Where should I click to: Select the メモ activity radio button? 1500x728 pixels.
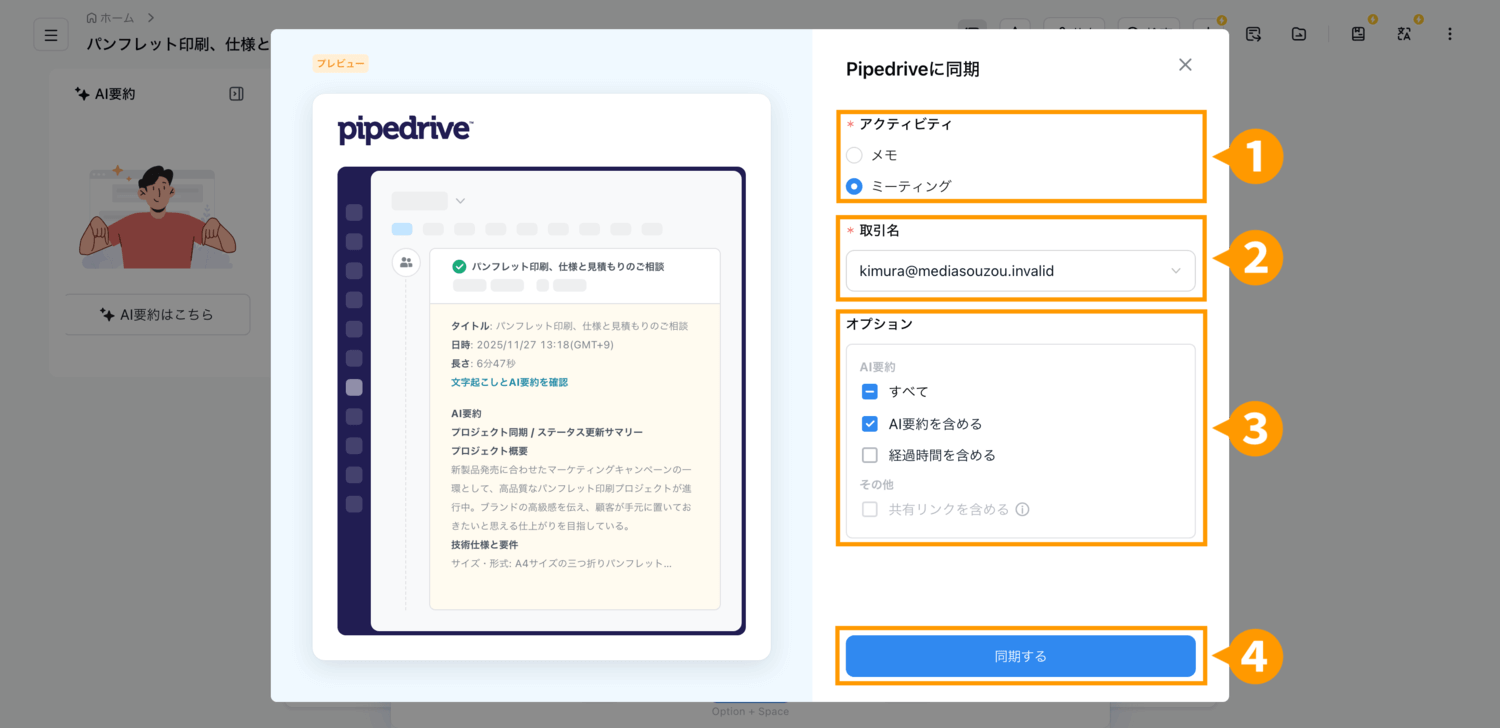[854, 155]
